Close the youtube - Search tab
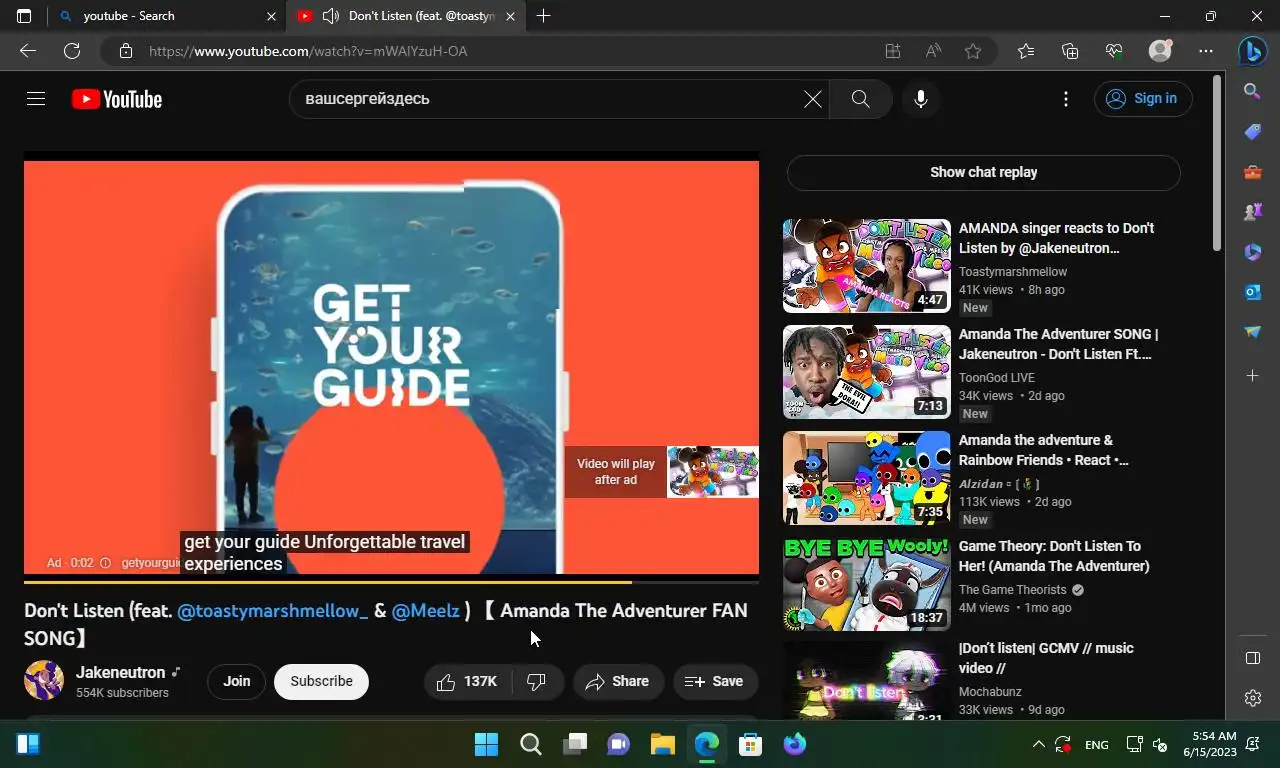Image resolution: width=1280 pixels, height=768 pixels. coord(271,16)
